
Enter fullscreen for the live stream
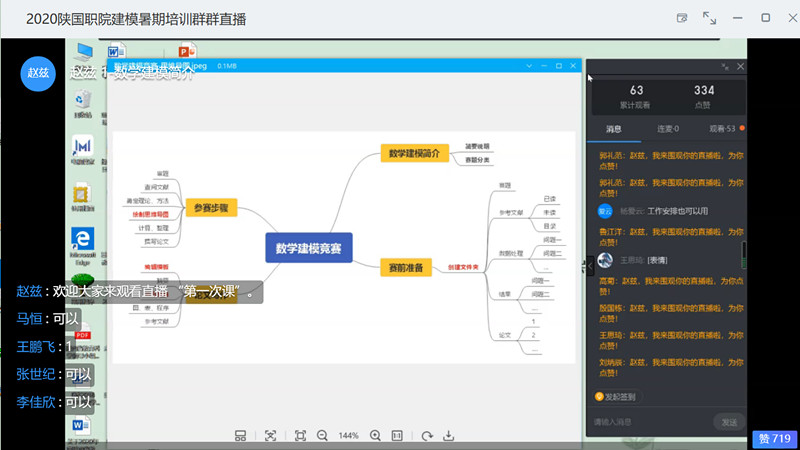[709, 17]
